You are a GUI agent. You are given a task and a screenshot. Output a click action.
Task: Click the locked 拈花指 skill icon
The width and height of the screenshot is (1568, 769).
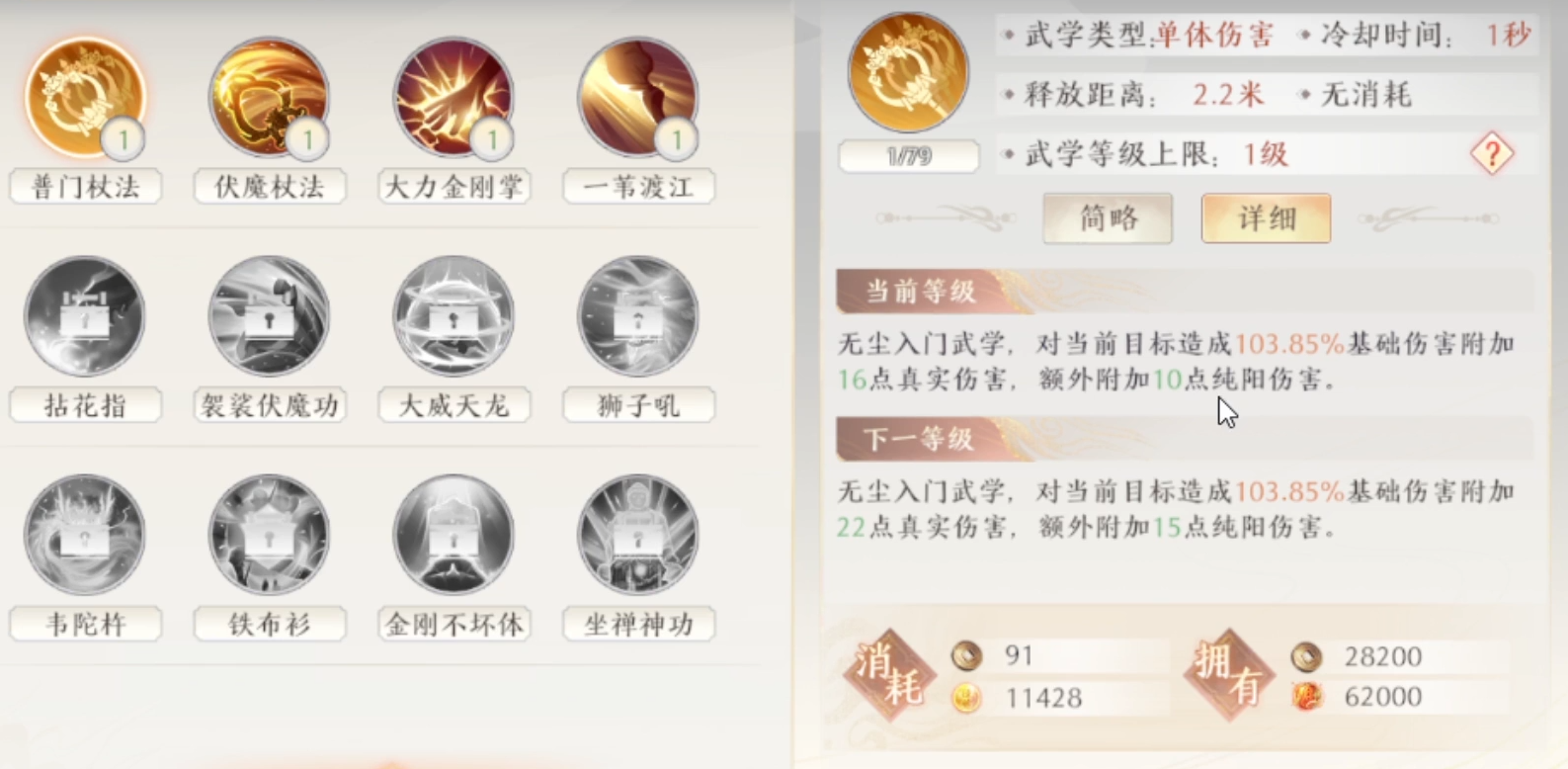pos(85,316)
